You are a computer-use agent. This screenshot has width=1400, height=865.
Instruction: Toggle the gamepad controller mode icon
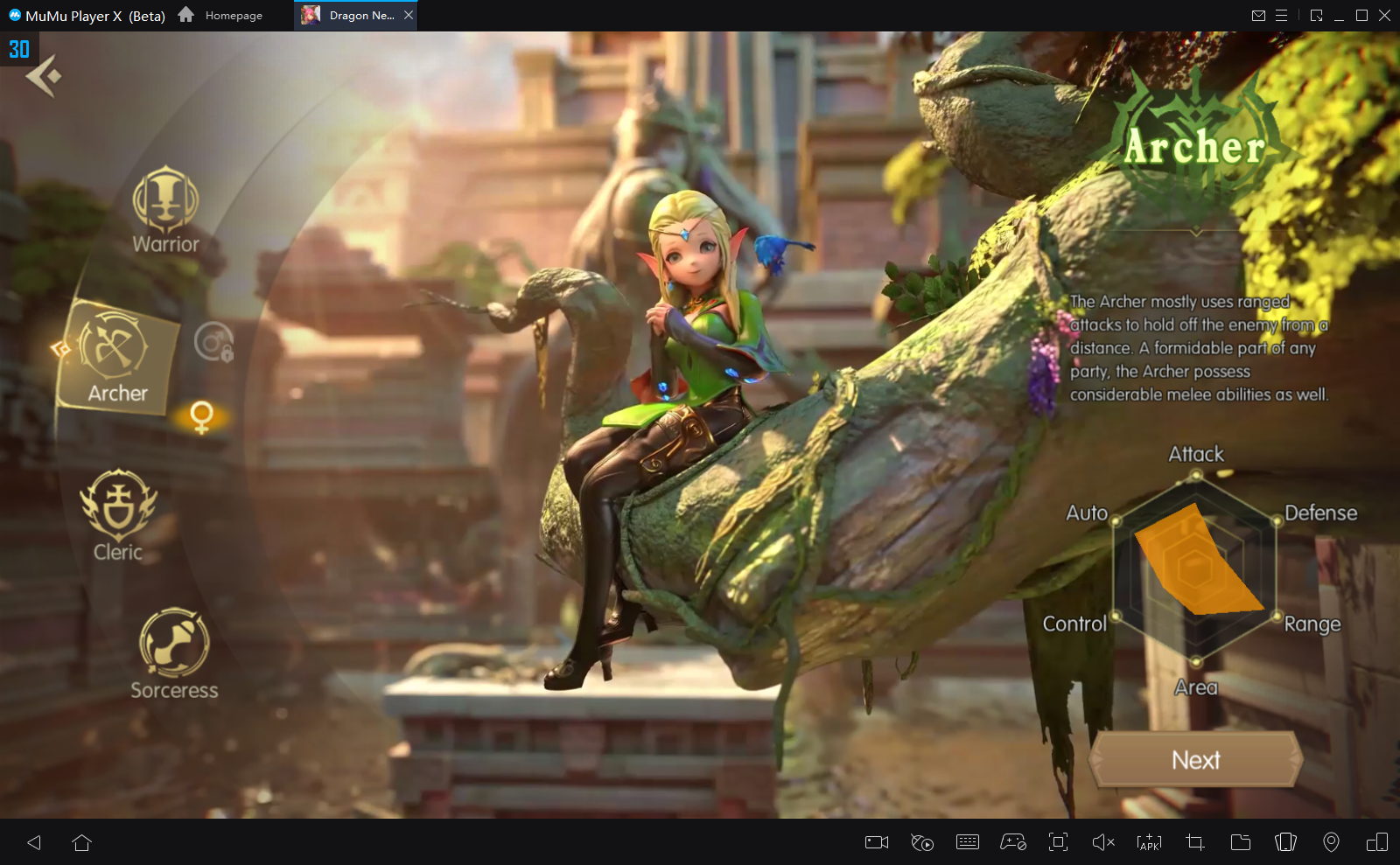[x=1012, y=842]
